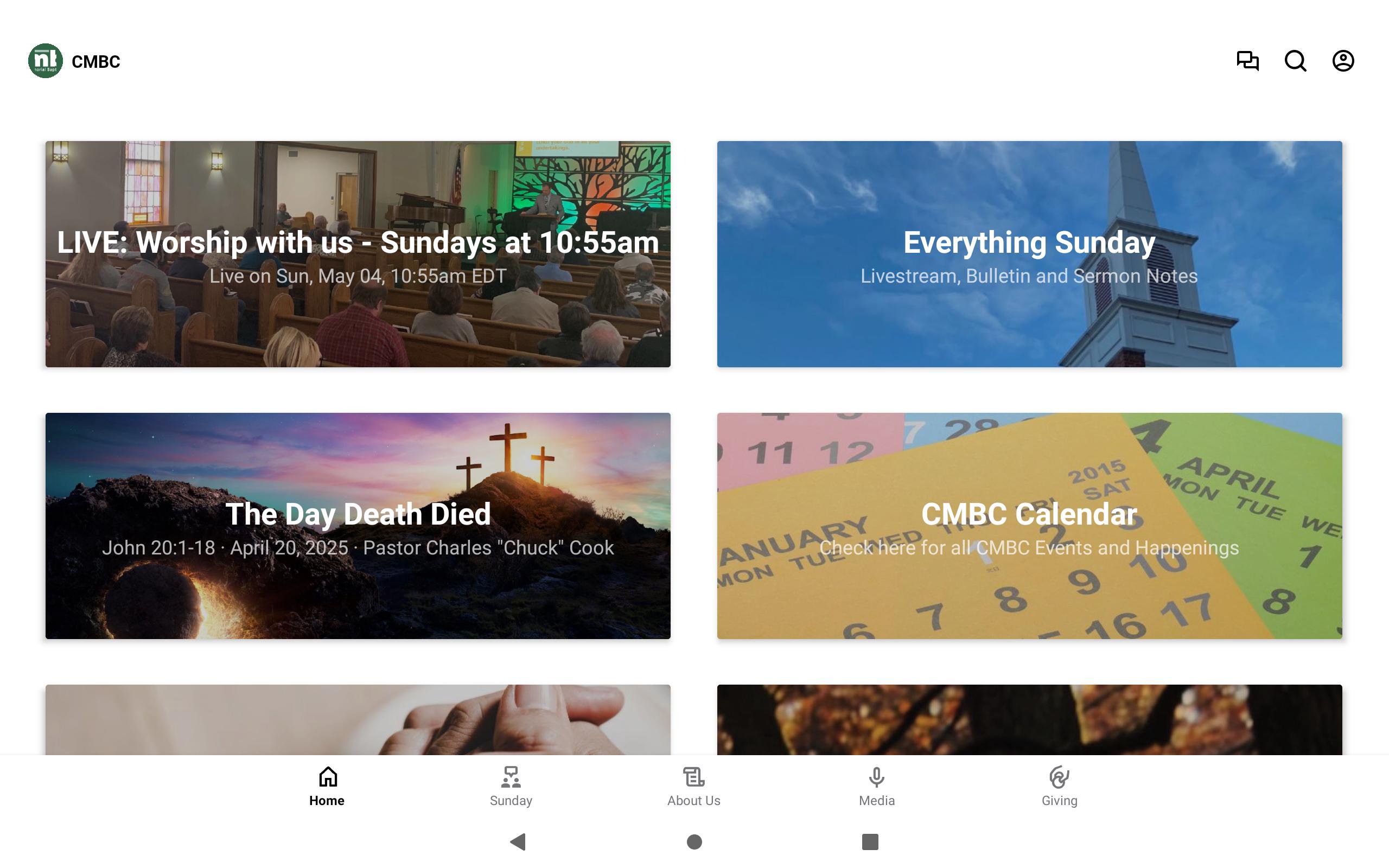Open the LIVE Worship with us card
The height and width of the screenshot is (868, 1389).
[358, 254]
